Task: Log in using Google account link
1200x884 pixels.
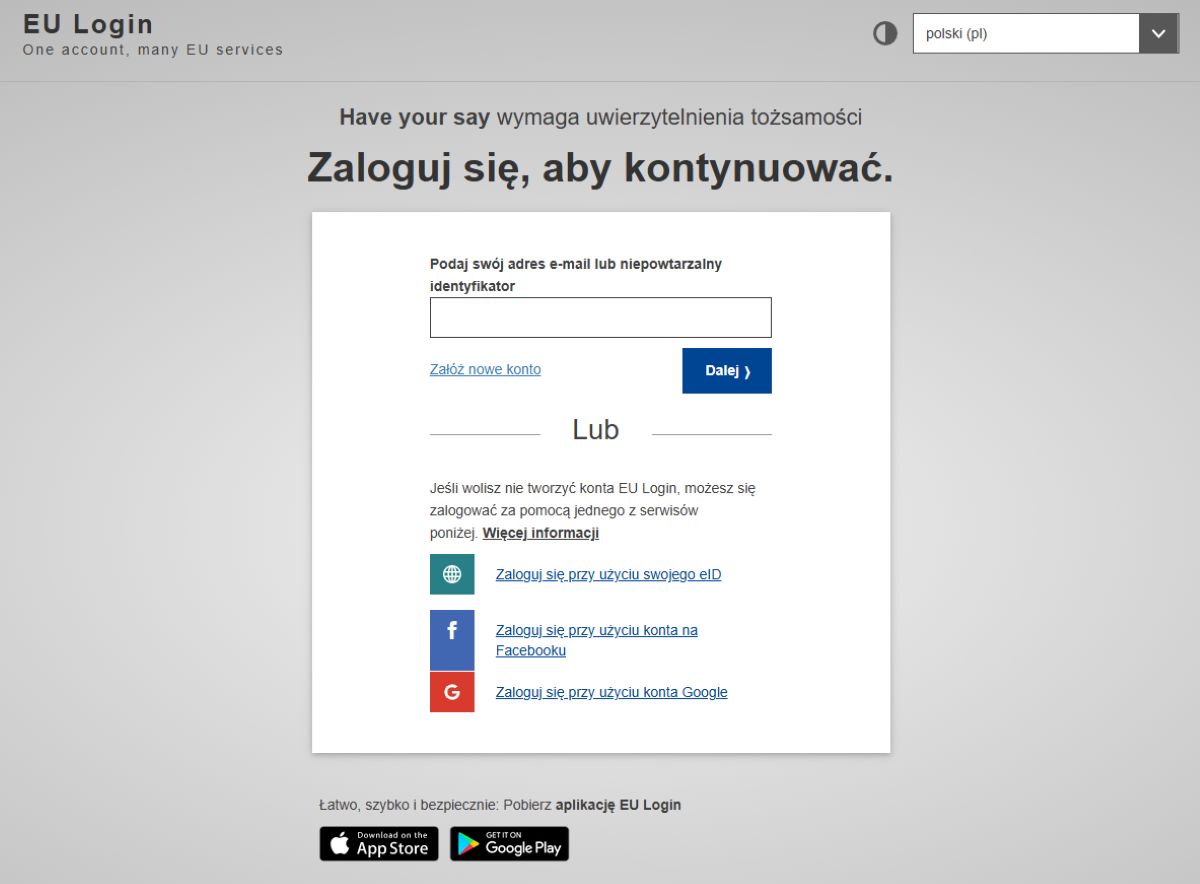Action: click(612, 692)
